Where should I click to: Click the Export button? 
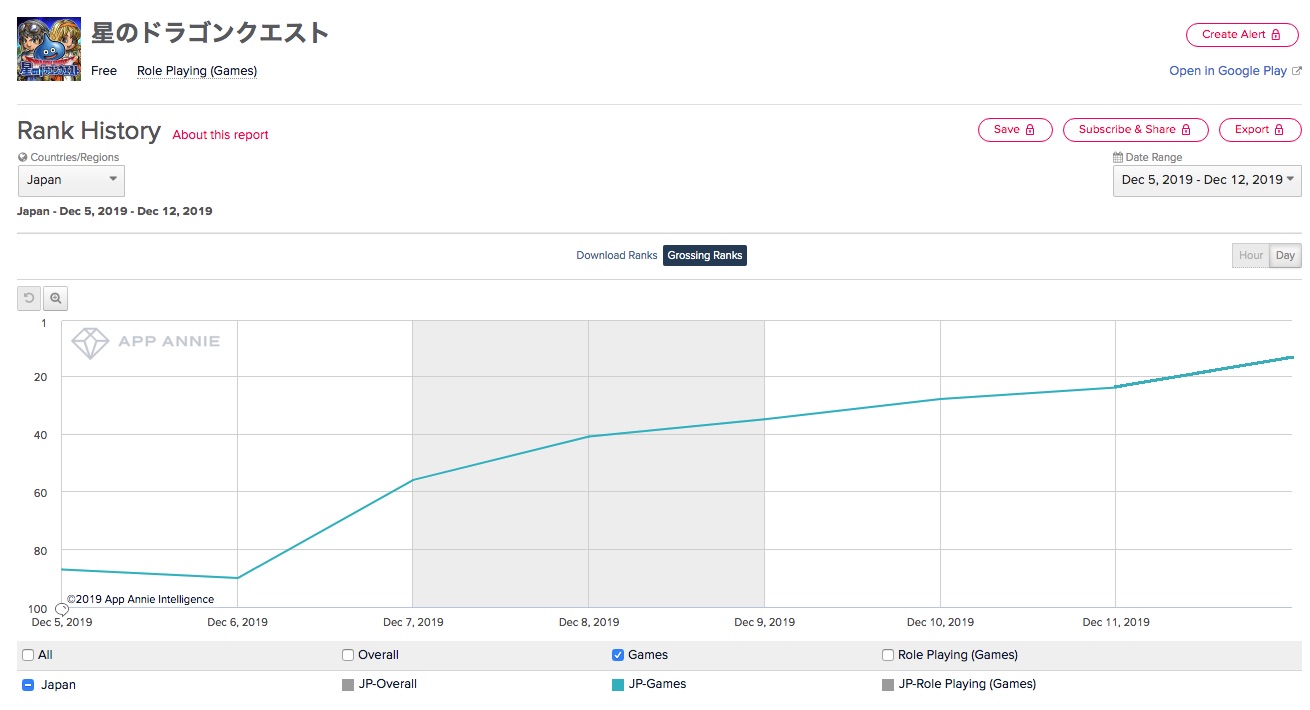pyautogui.click(x=1260, y=130)
